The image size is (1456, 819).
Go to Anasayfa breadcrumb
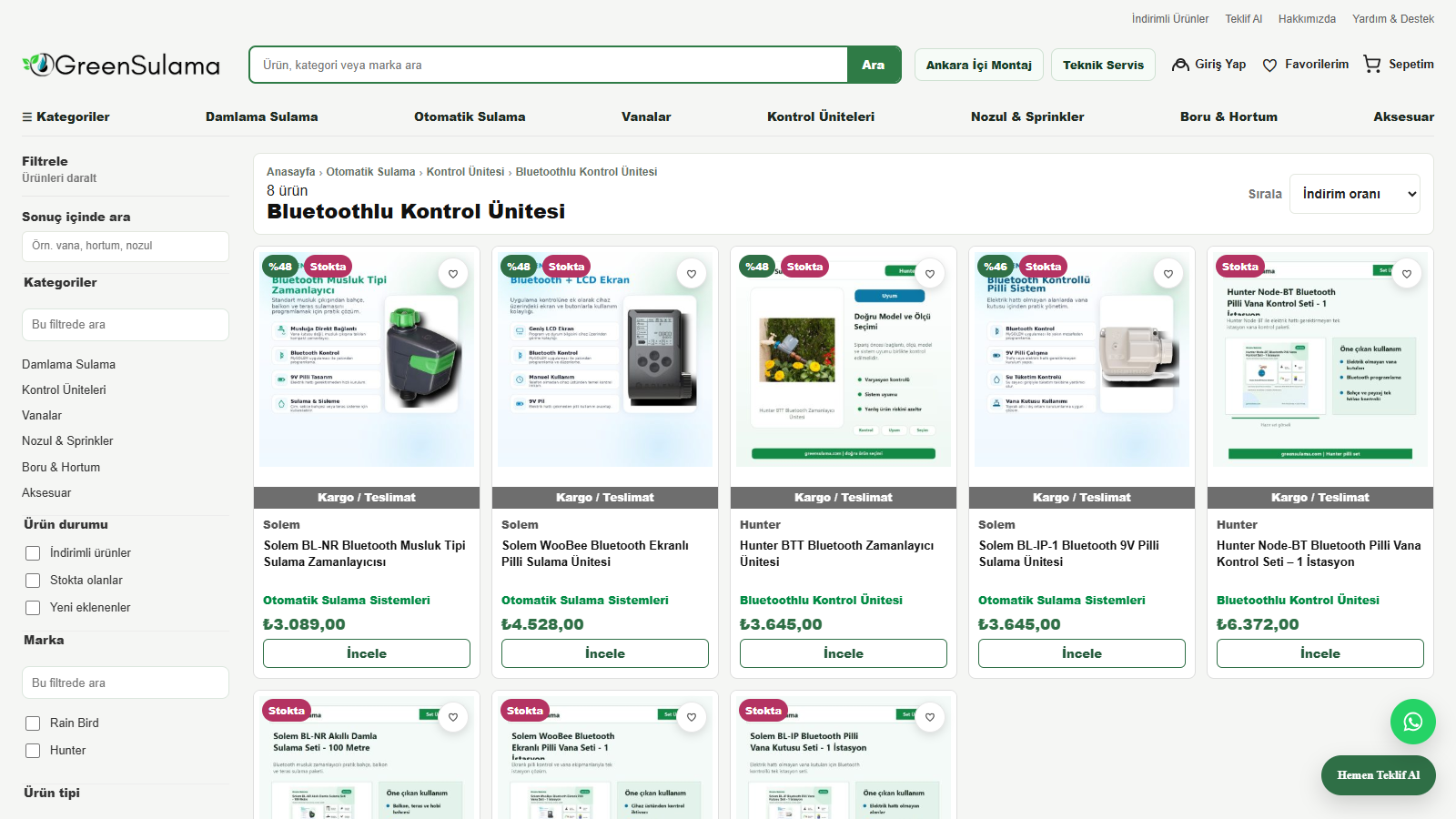tap(291, 172)
